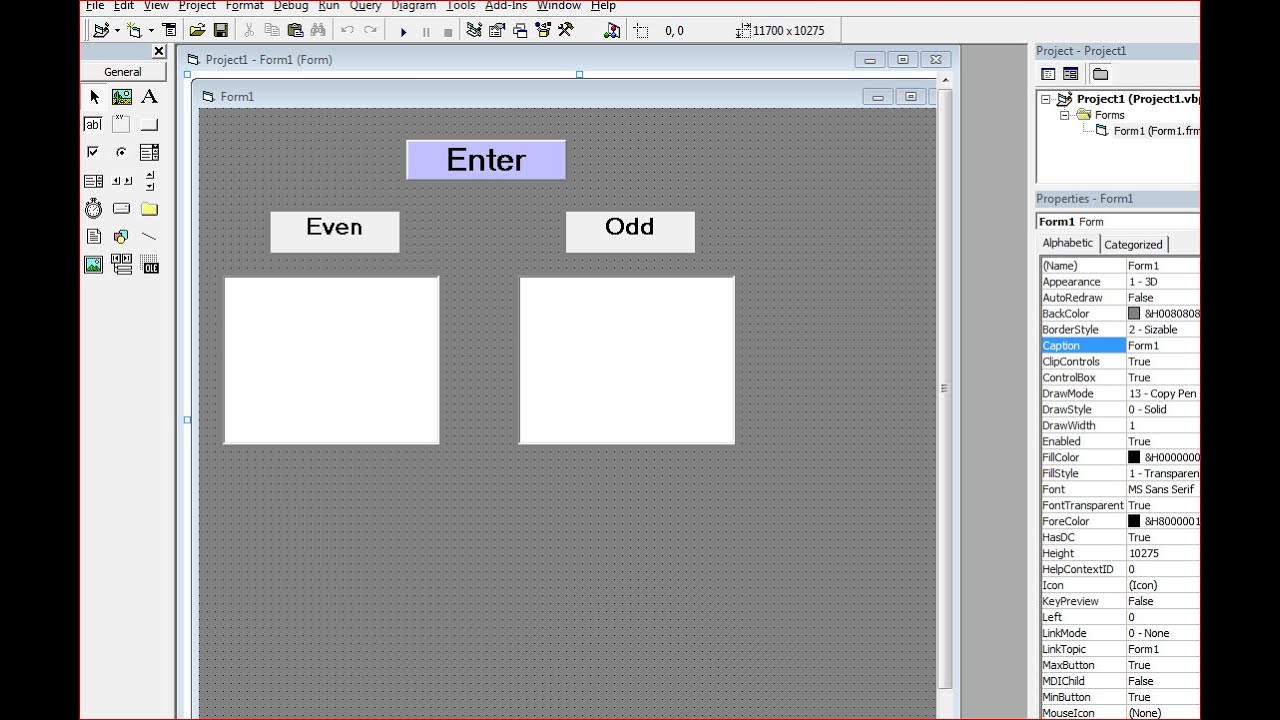Select the PictureBox control tool
Image resolution: width=1280 pixels, height=720 pixels.
(122, 97)
